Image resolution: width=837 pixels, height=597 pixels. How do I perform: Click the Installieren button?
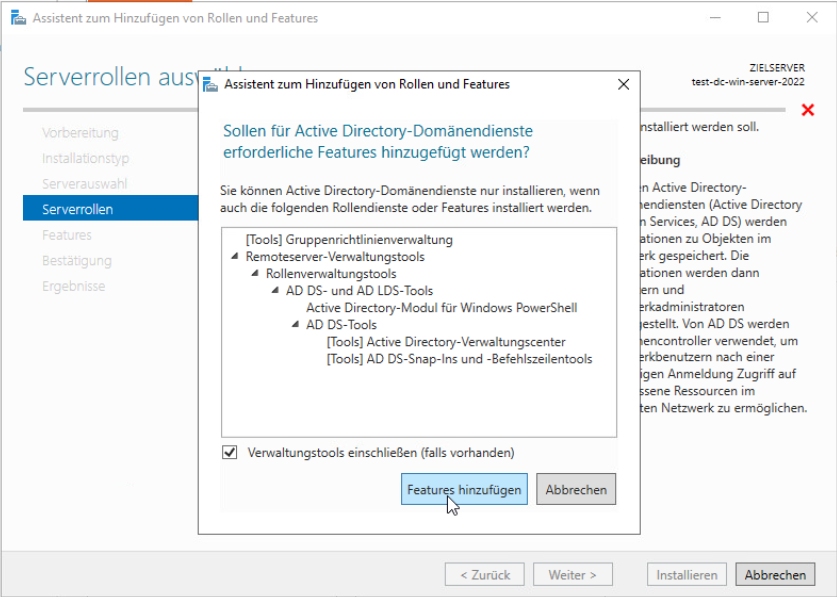coord(687,575)
